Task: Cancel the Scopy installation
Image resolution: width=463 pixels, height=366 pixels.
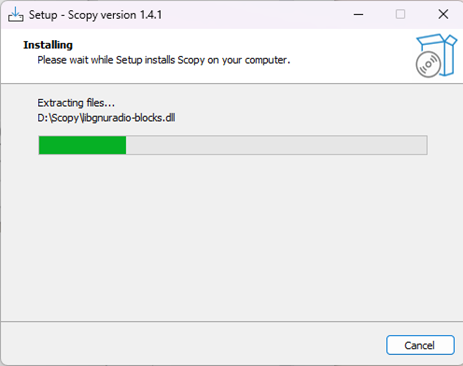Action: 420,345
